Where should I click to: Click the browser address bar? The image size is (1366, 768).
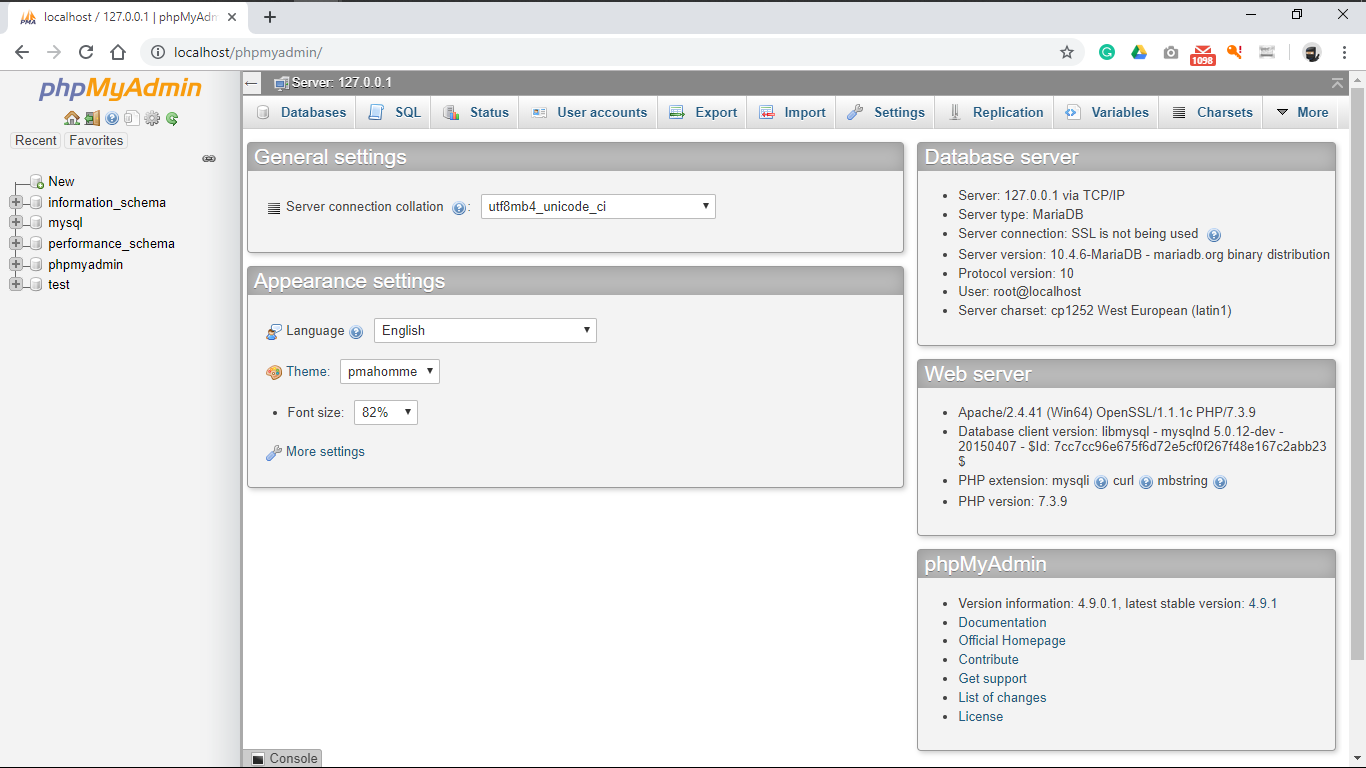click(x=600, y=52)
